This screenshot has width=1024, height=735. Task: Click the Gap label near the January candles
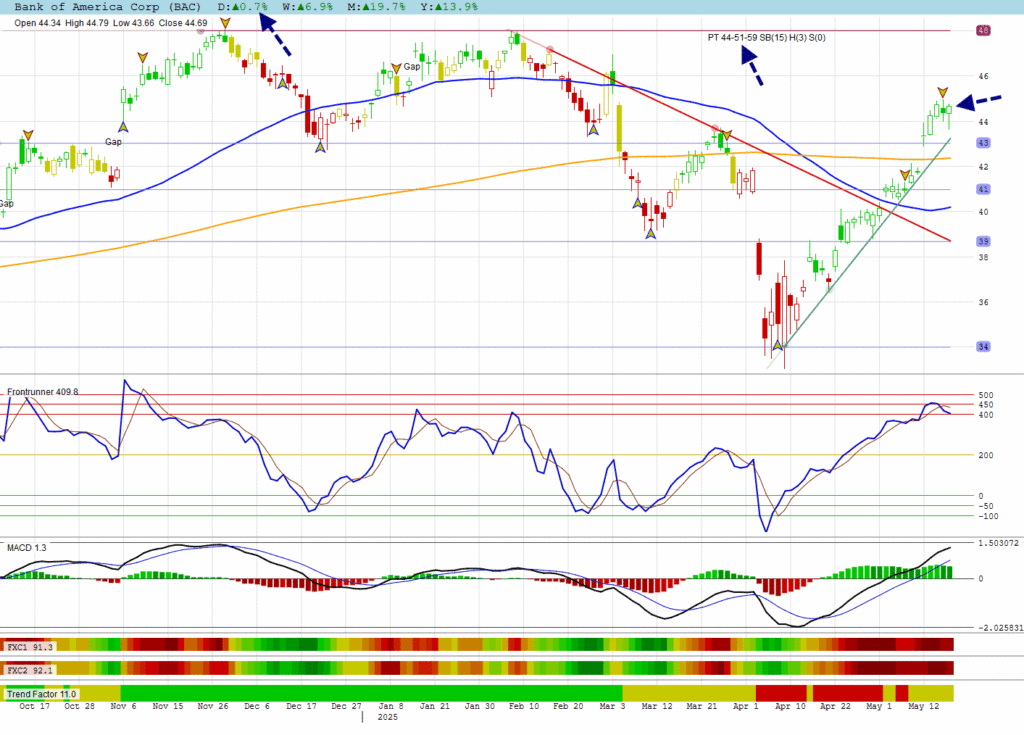click(411, 67)
